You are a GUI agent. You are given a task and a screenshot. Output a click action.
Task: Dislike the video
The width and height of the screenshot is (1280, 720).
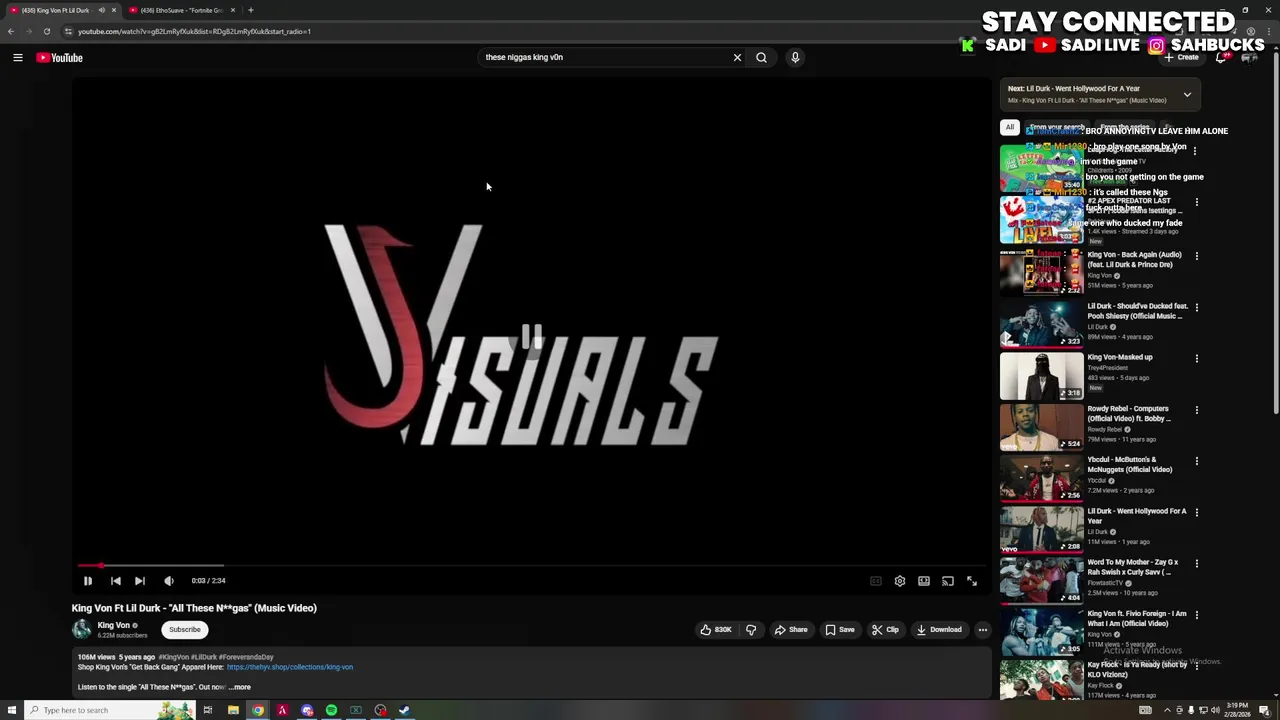click(x=751, y=630)
